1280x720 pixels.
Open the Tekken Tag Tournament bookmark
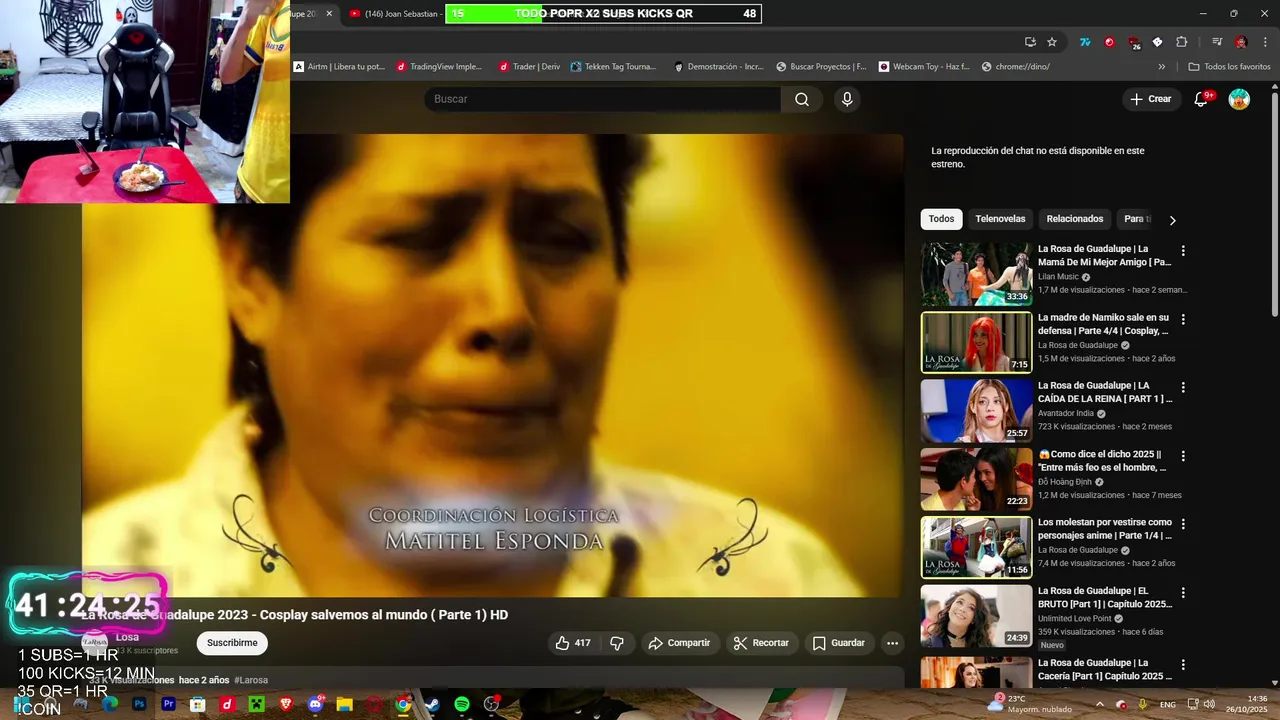613,67
